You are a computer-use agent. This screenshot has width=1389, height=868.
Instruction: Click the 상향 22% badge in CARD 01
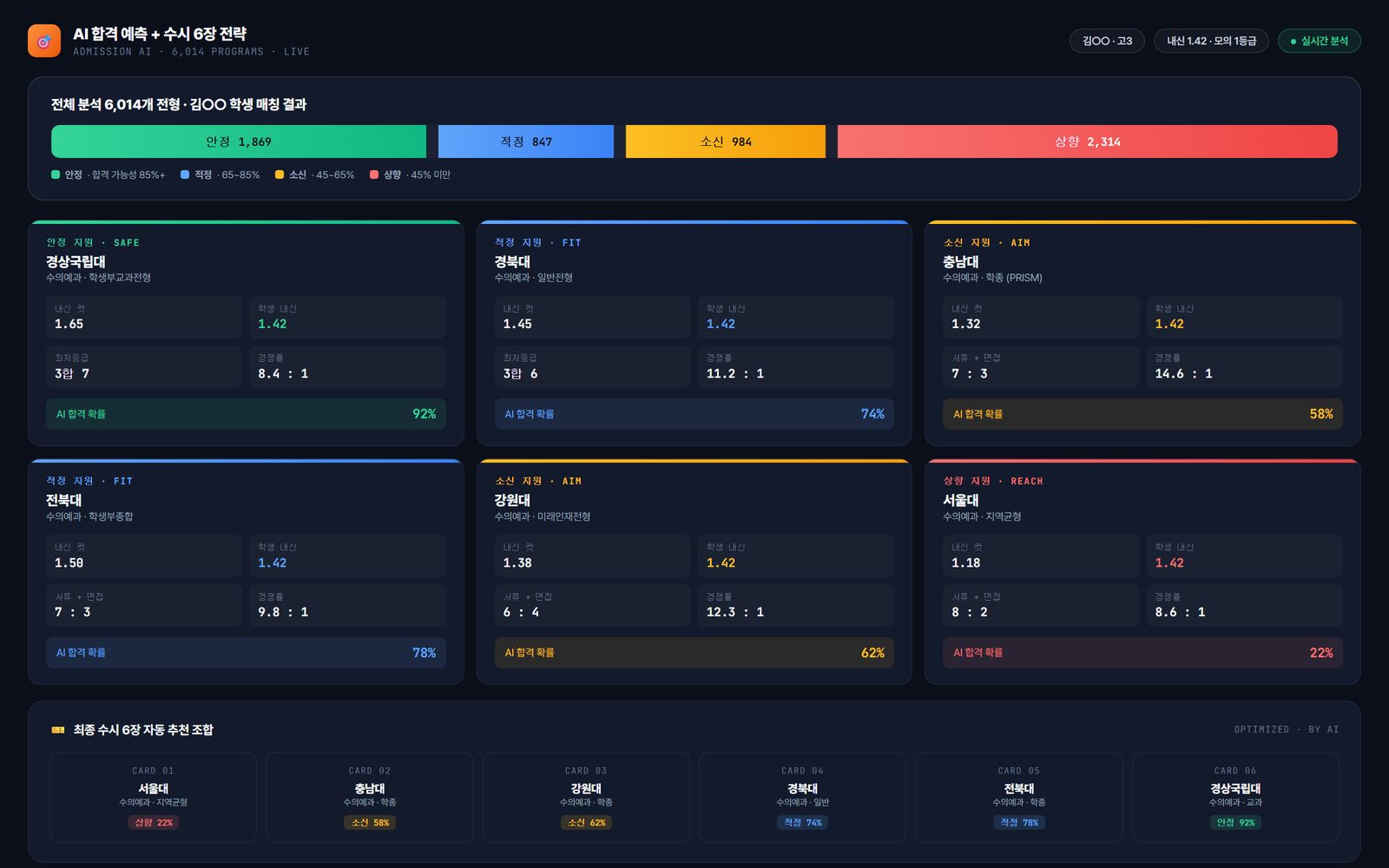point(154,823)
